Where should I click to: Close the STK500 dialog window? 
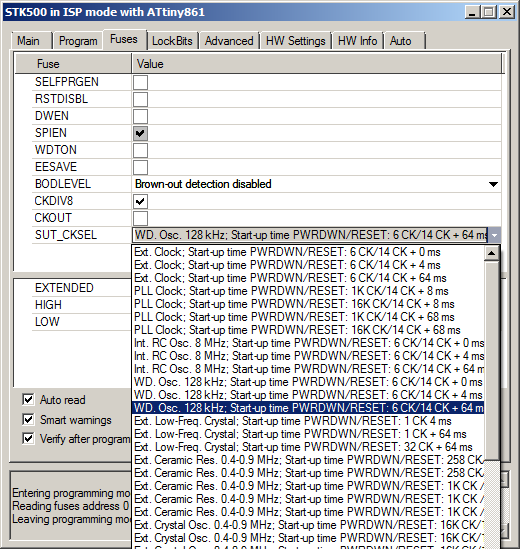[507, 12]
